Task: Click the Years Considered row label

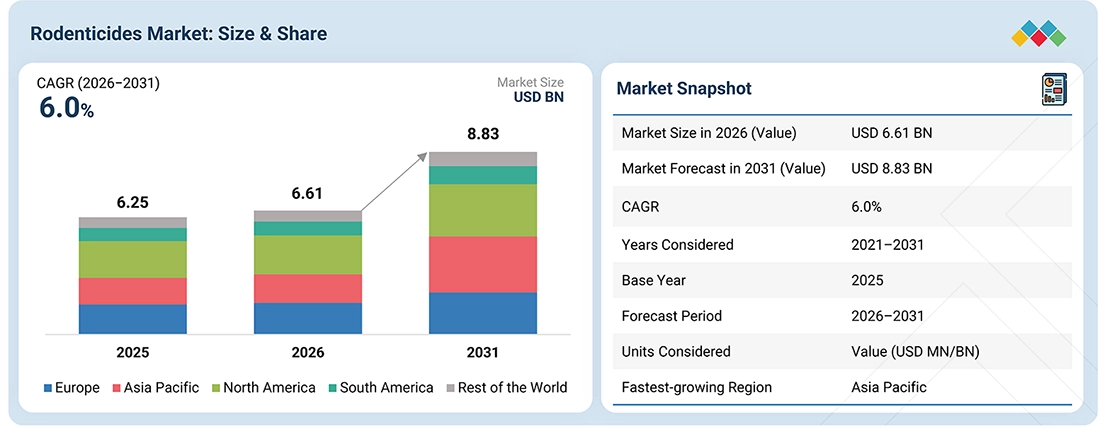Action: point(678,245)
